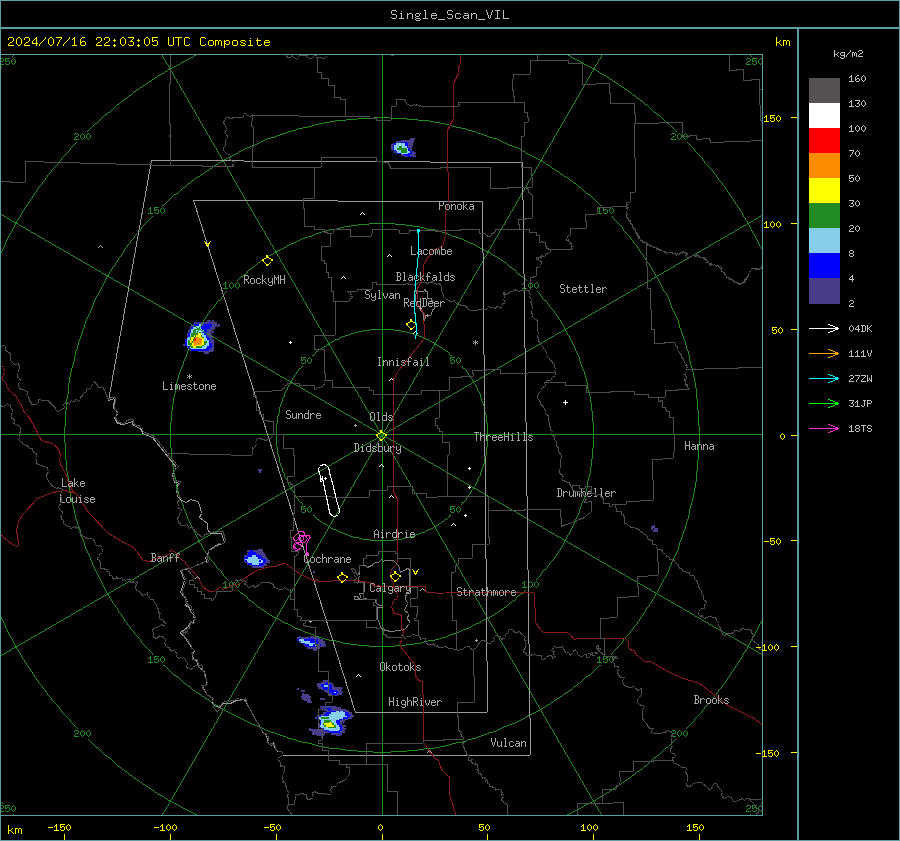Click the small echo west of Brooks
This screenshot has height=841, width=900.
[x=654, y=528]
